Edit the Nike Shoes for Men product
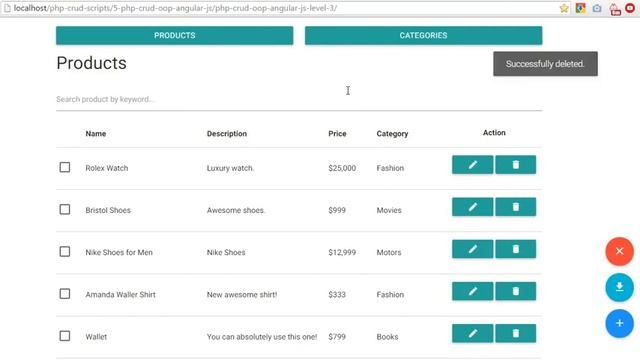 coord(472,249)
